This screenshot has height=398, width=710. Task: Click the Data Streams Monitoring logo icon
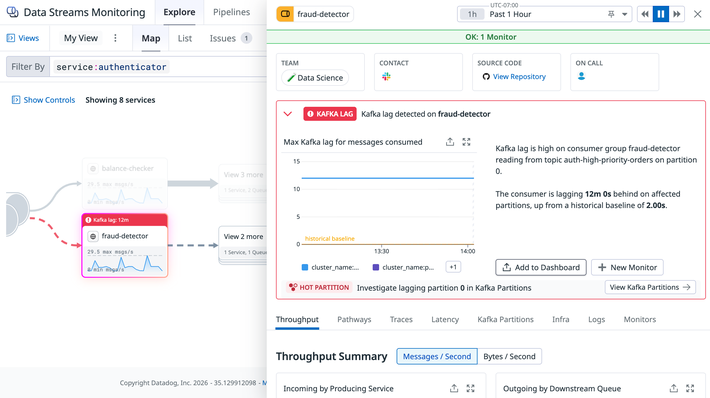(12, 12)
